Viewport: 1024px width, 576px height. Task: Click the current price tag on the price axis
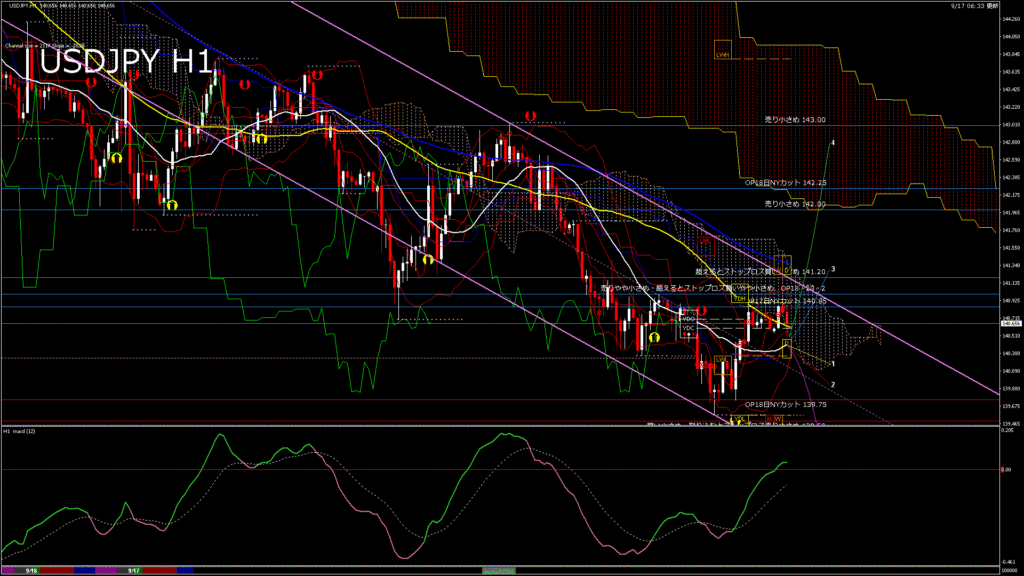[x=1009, y=324]
